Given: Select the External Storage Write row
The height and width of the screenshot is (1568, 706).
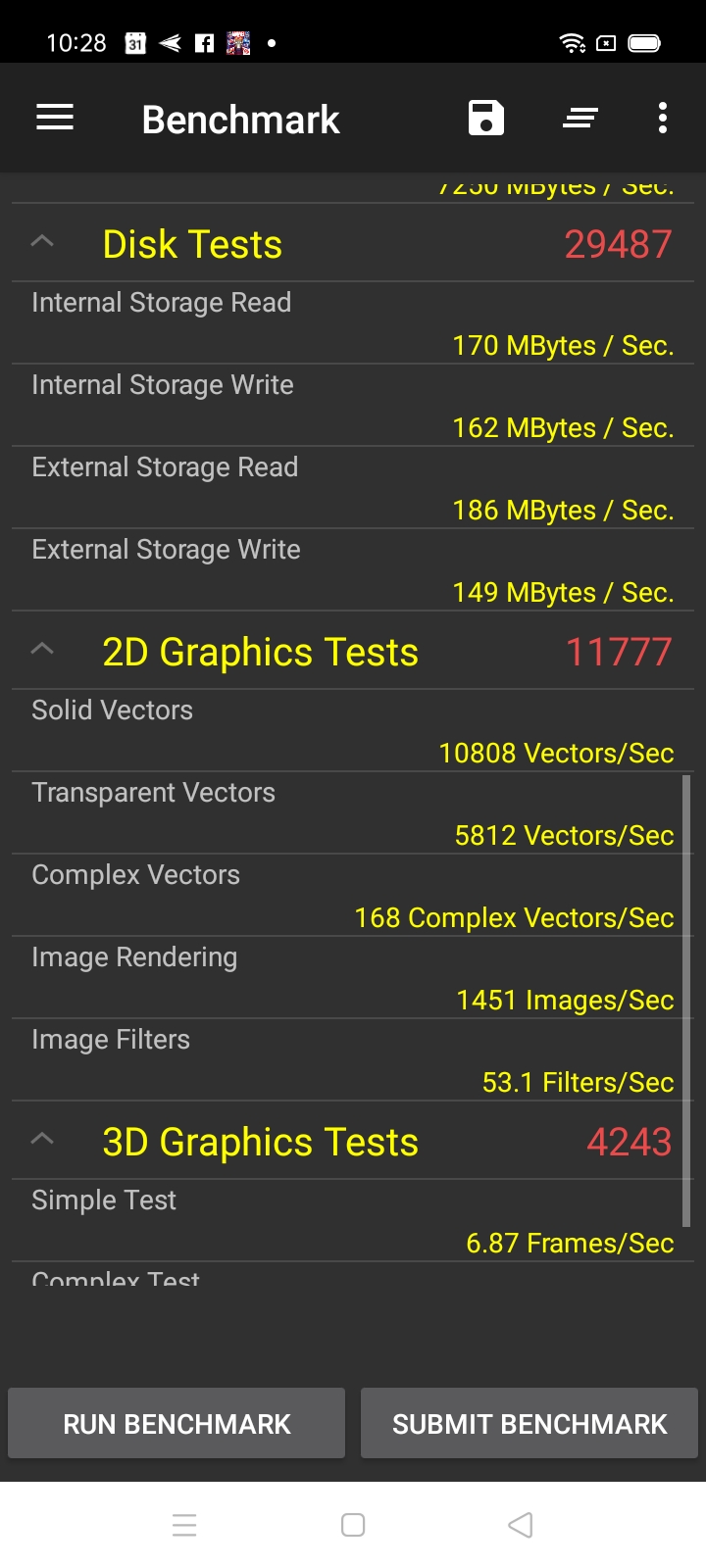Looking at the screenshot, I should pos(353,570).
